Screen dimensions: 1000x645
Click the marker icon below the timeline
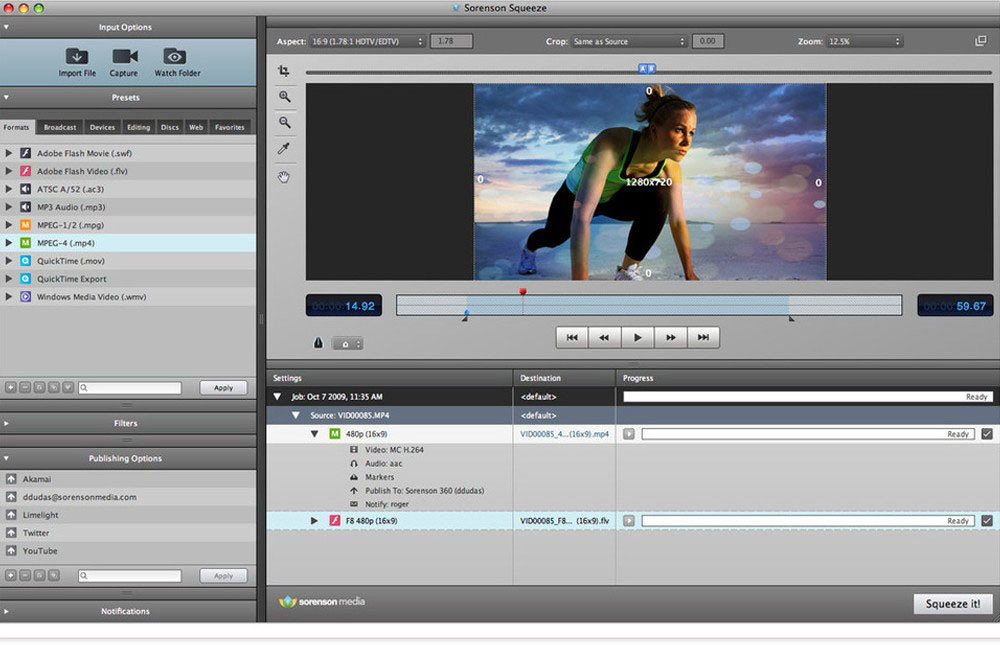[x=318, y=343]
